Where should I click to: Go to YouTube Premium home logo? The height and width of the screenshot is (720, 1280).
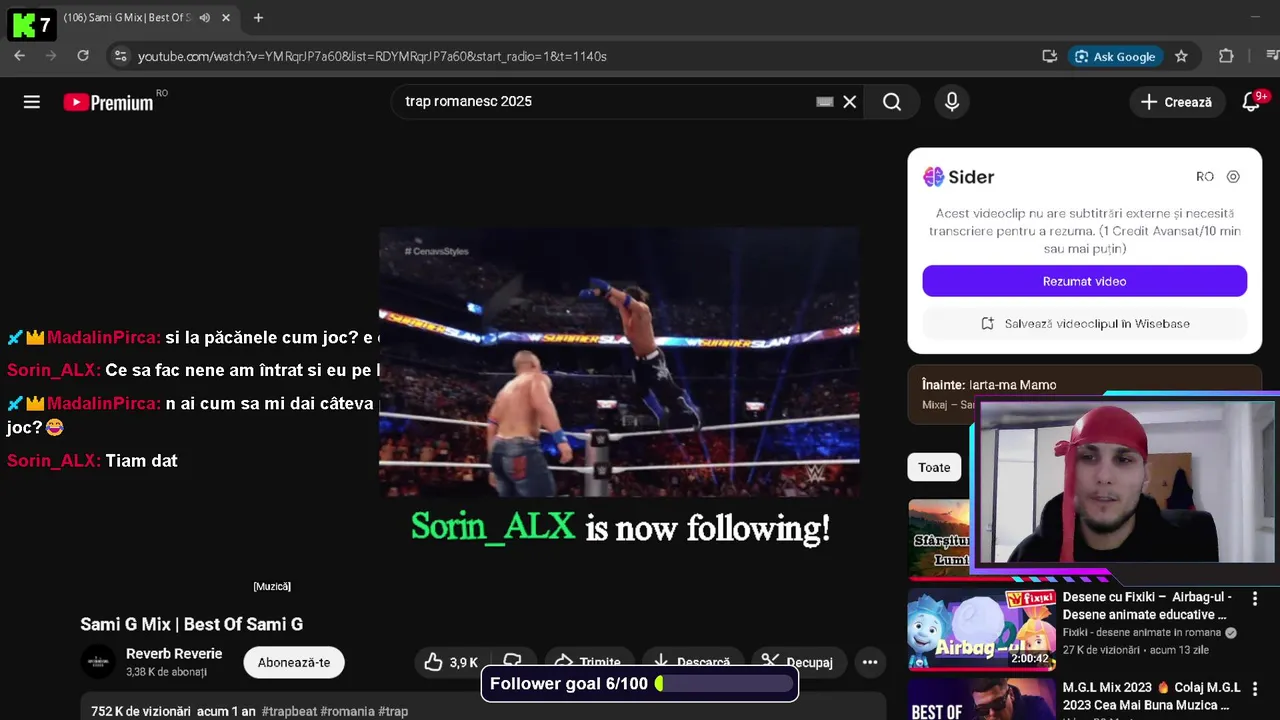pos(108,102)
